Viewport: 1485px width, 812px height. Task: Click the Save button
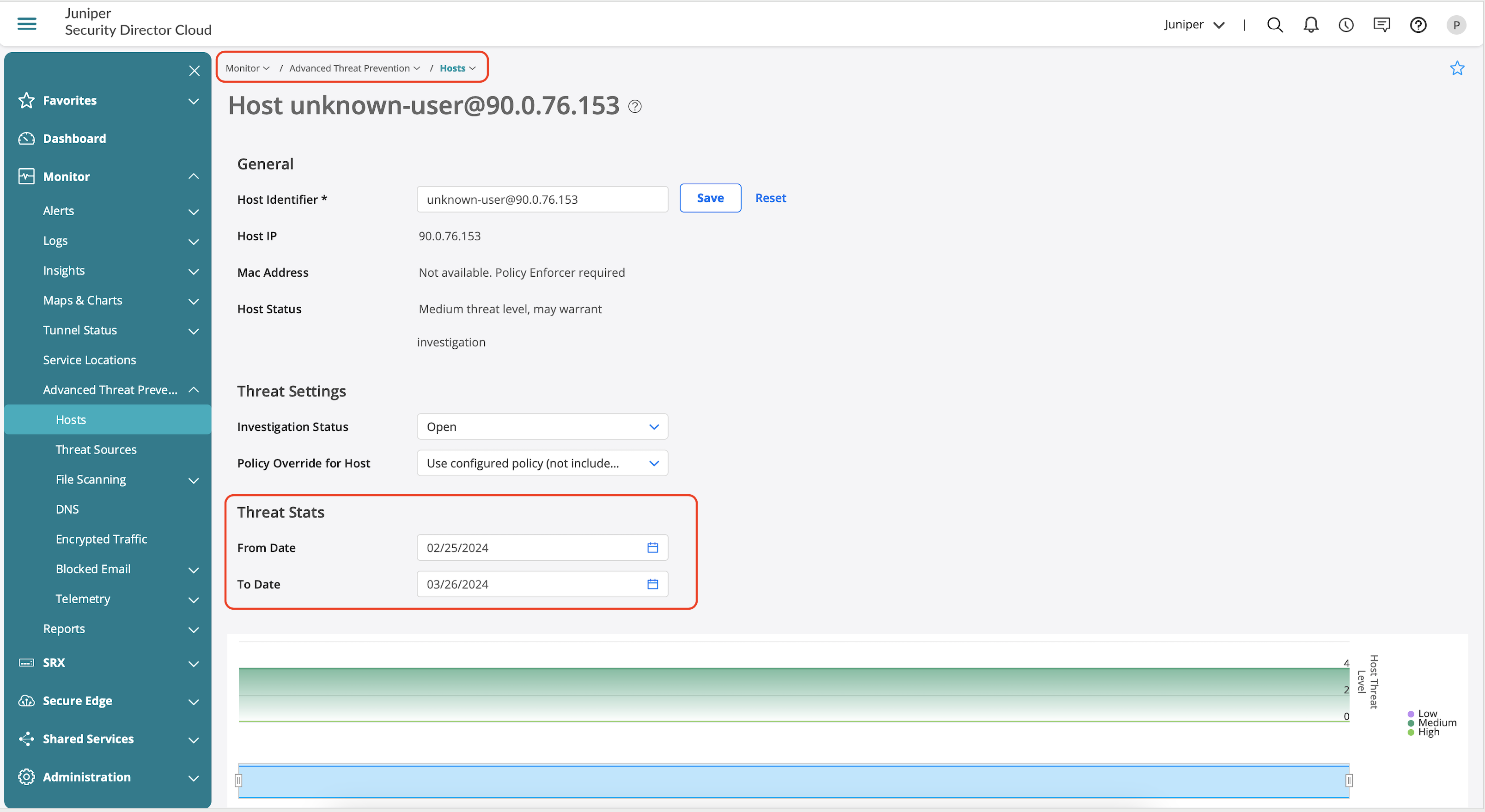(710, 198)
